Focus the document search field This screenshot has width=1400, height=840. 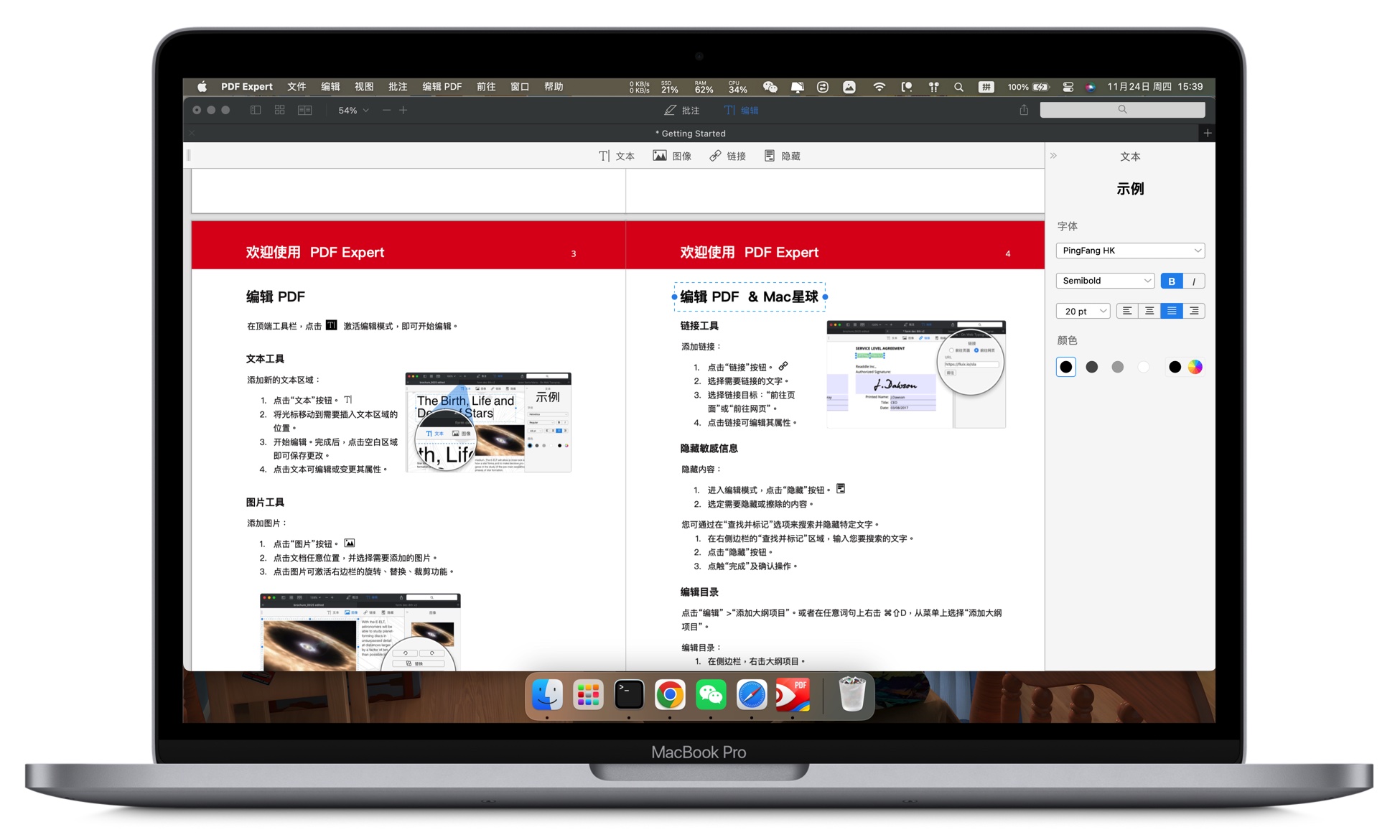pyautogui.click(x=1122, y=110)
